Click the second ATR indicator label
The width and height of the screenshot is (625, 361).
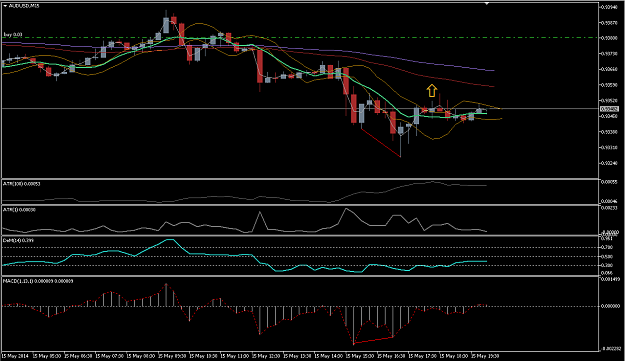pyautogui.click(x=19, y=209)
